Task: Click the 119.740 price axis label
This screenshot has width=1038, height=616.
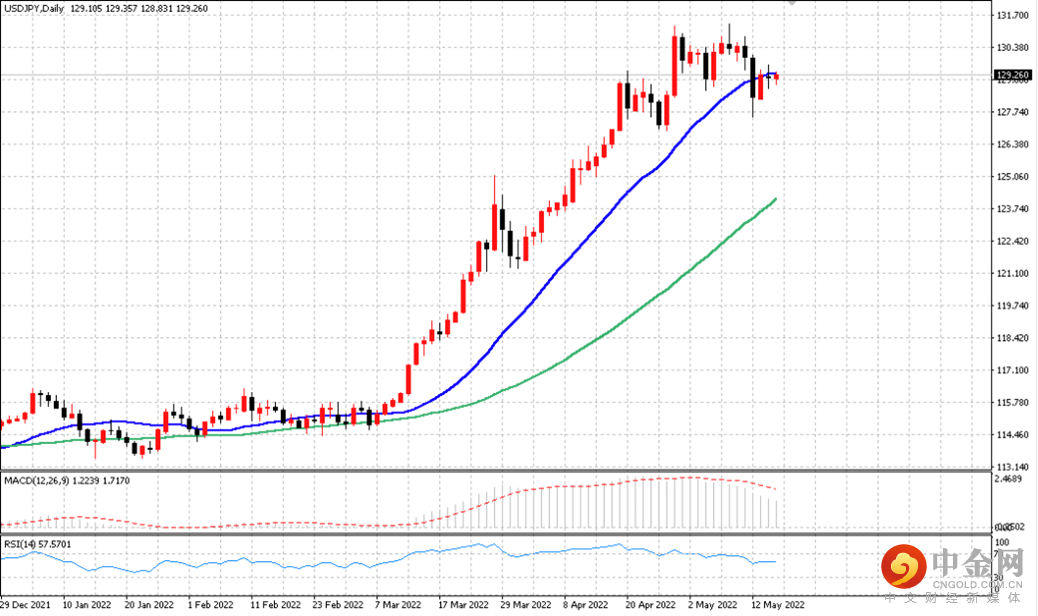Action: (x=1013, y=306)
